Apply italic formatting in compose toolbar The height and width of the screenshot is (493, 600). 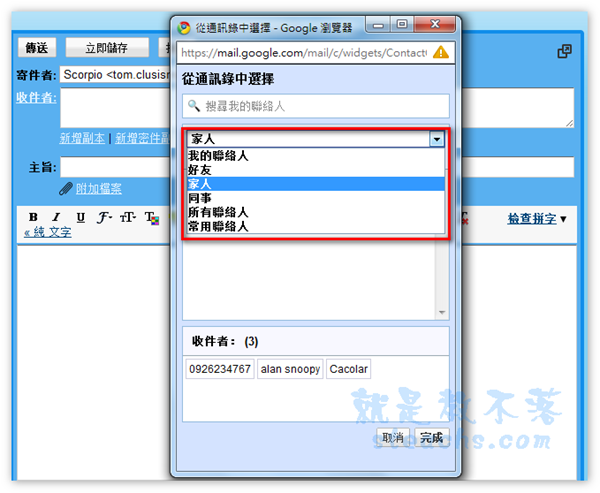(x=56, y=217)
